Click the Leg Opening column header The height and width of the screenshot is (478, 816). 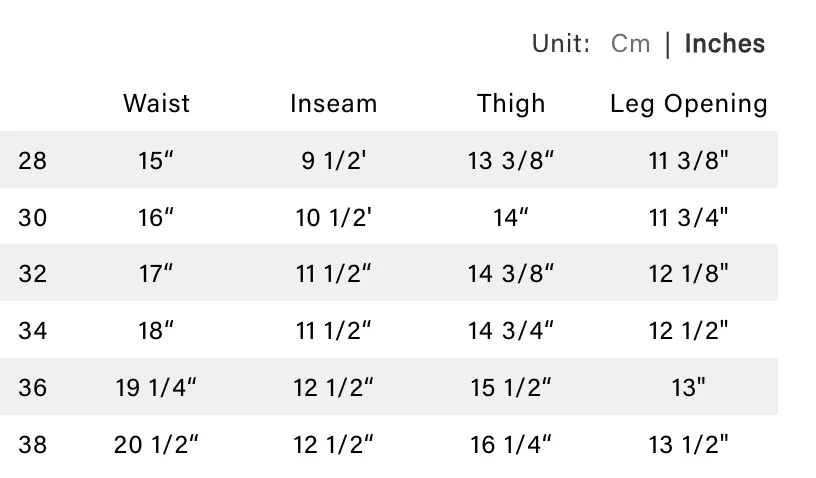pyautogui.click(x=688, y=104)
